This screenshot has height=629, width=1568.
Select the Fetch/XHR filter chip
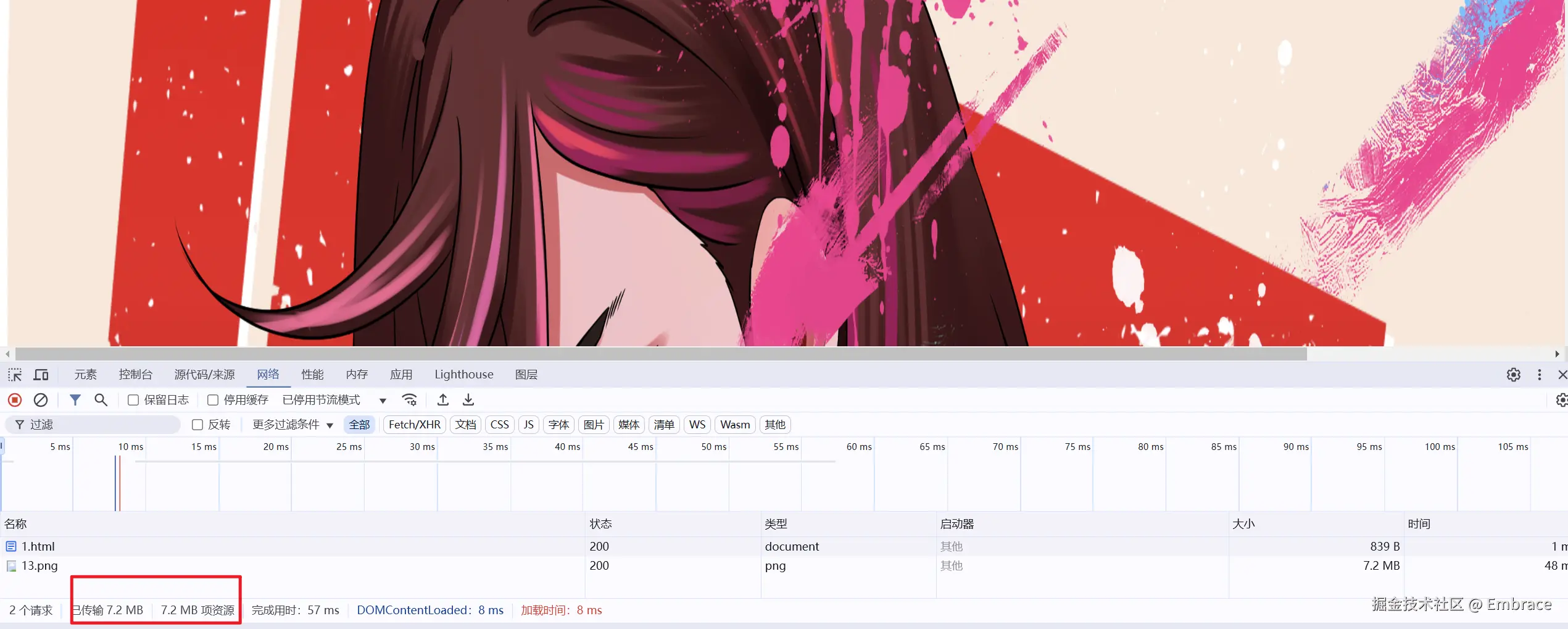click(x=414, y=424)
